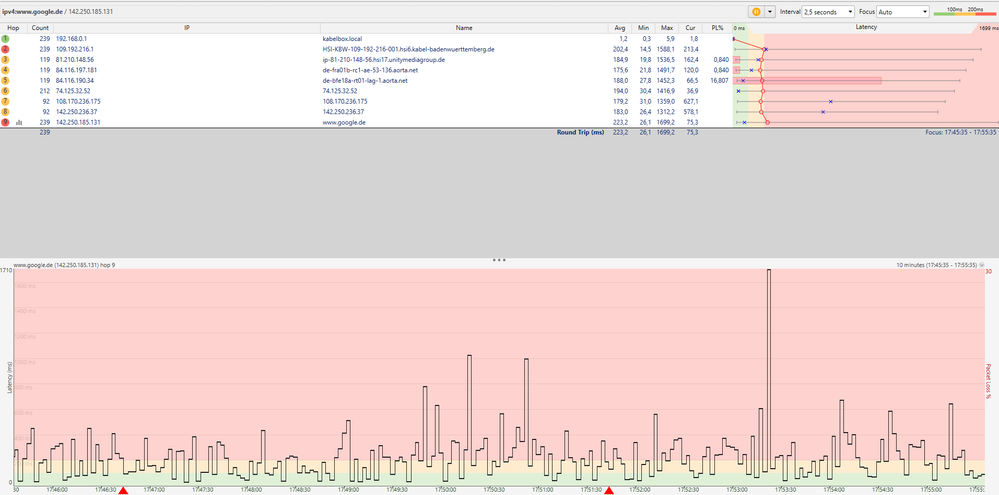
Task: Click the 100ms/200ms latency color scale
Action: [x=964, y=11]
